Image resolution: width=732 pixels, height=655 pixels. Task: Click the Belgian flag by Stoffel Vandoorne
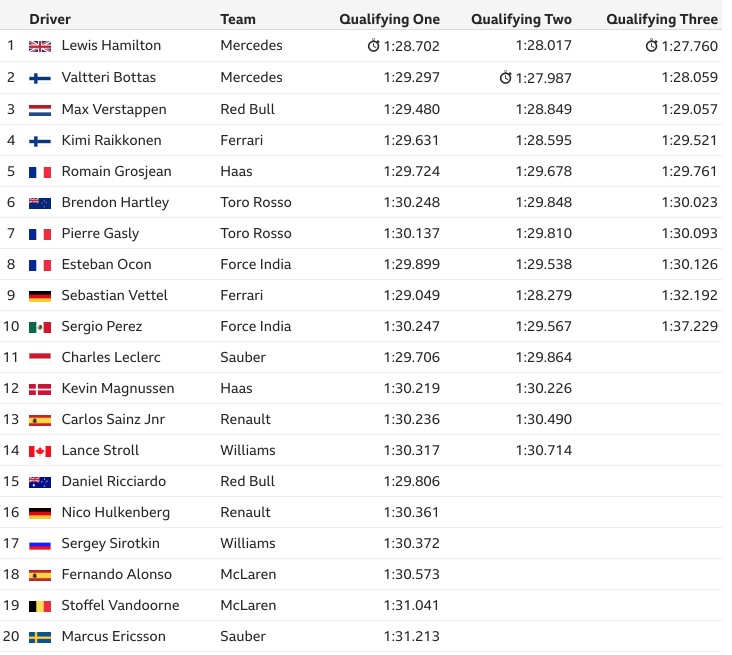tap(40, 606)
